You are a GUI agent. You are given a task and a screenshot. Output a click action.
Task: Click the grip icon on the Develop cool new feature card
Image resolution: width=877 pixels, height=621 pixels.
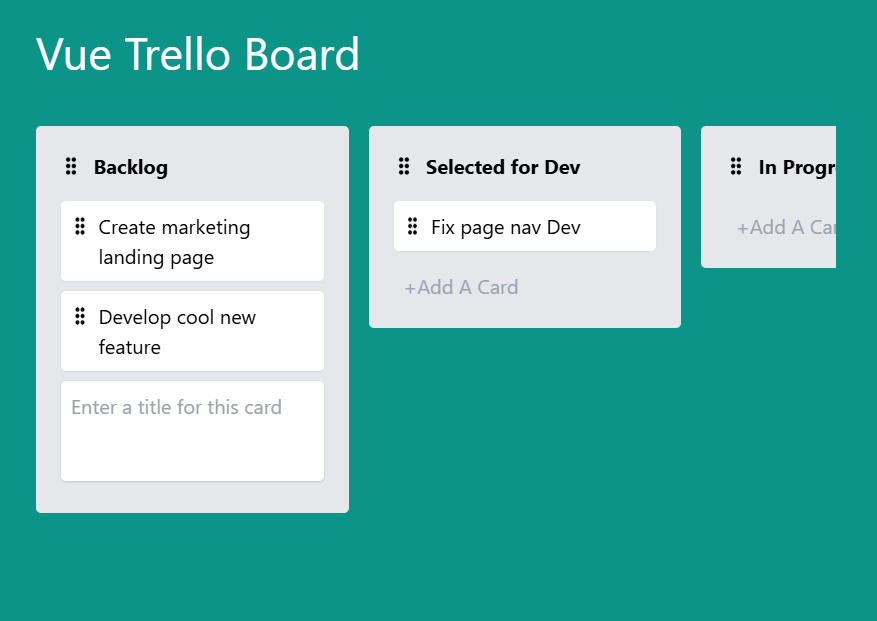[80, 316]
